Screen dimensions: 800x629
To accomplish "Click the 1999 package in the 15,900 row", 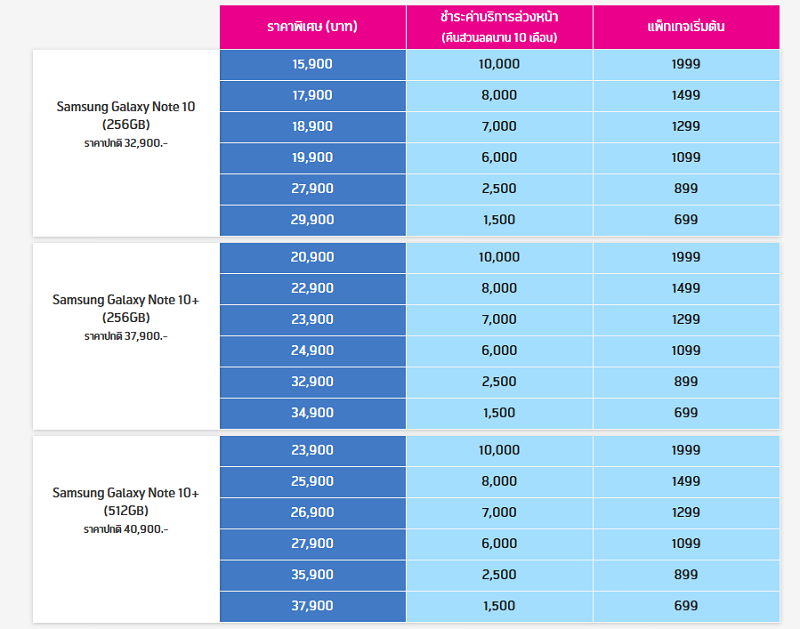I will coord(686,64).
